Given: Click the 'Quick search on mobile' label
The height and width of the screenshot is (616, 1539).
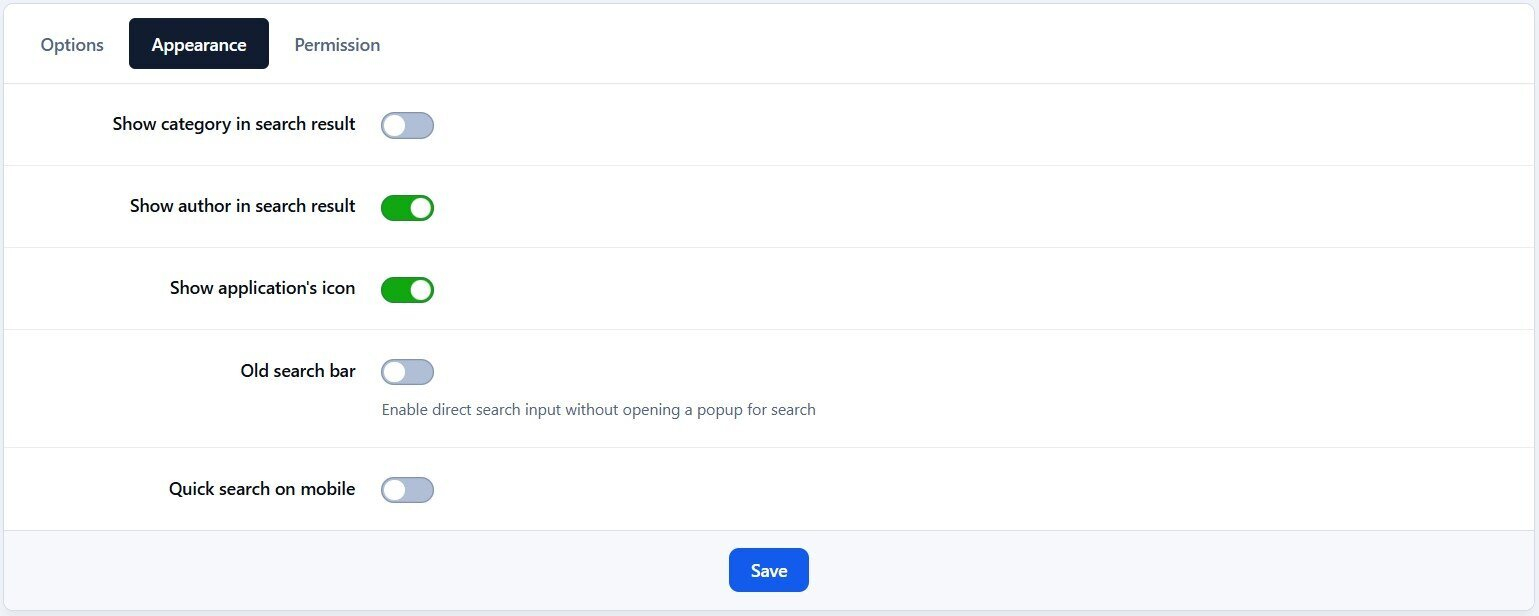Looking at the screenshot, I should (x=262, y=489).
